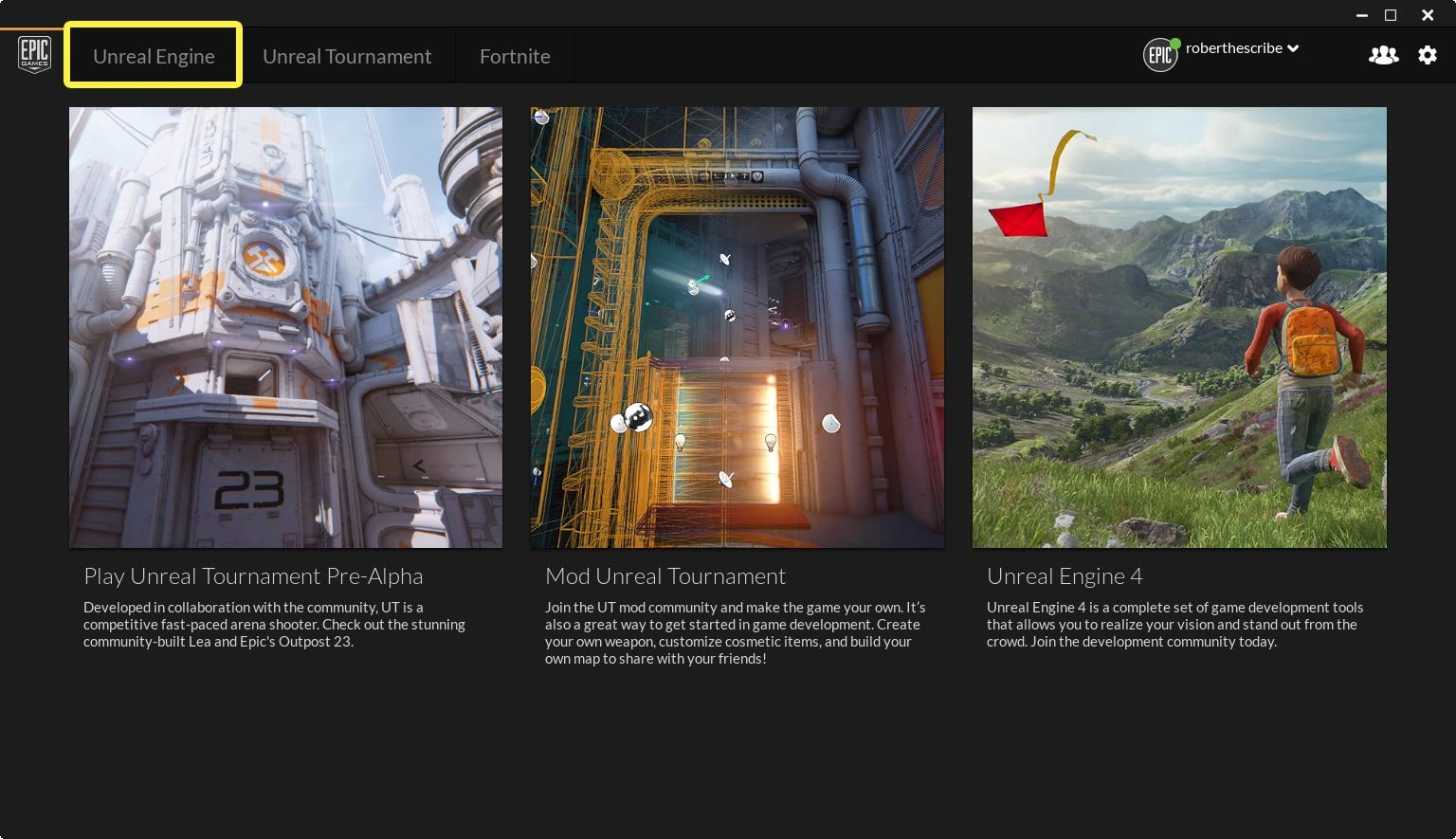Click the 'Join the UT mod community' description
This screenshot has height=839, width=1456.
tap(736, 633)
